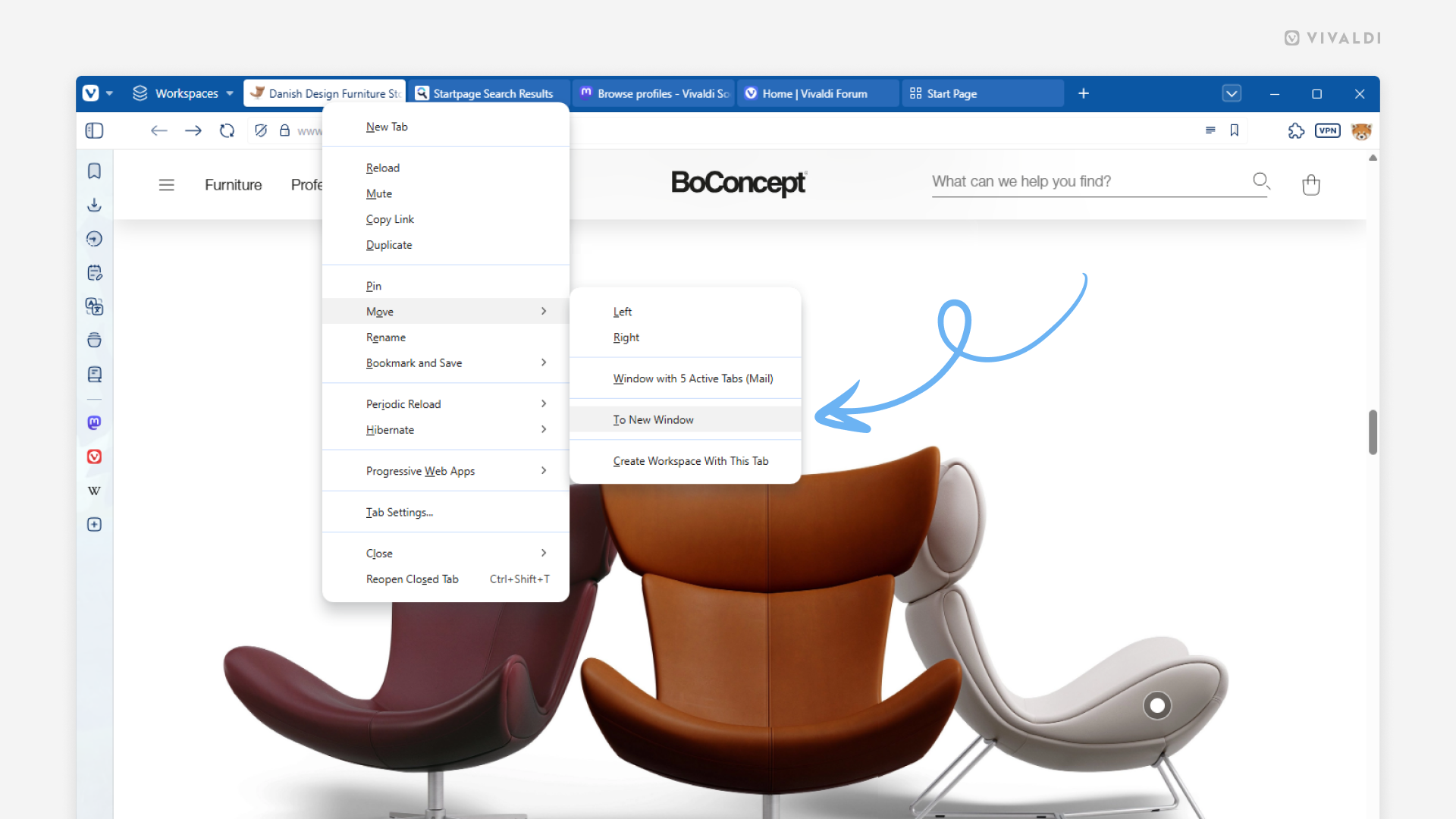Select Duplicate from the context menu
The width and height of the screenshot is (1456, 819).
(x=389, y=244)
